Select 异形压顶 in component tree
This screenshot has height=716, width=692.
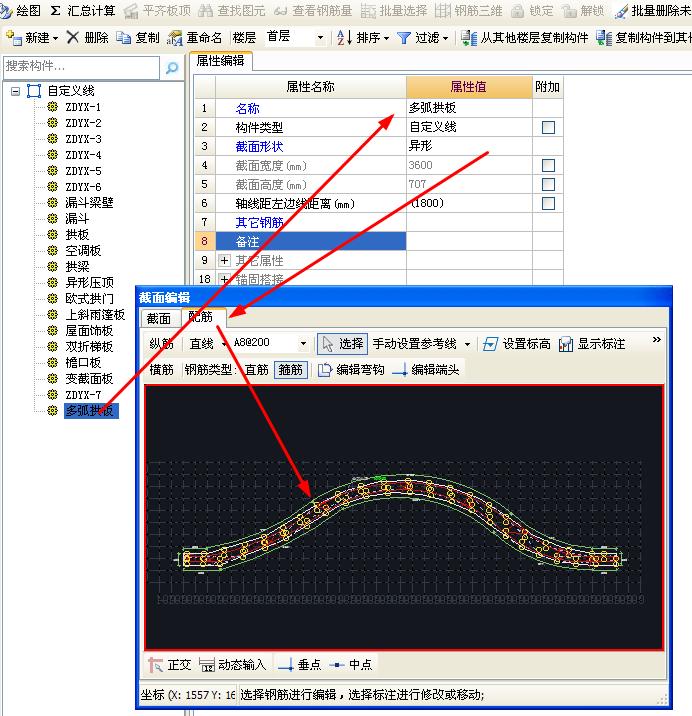89,283
